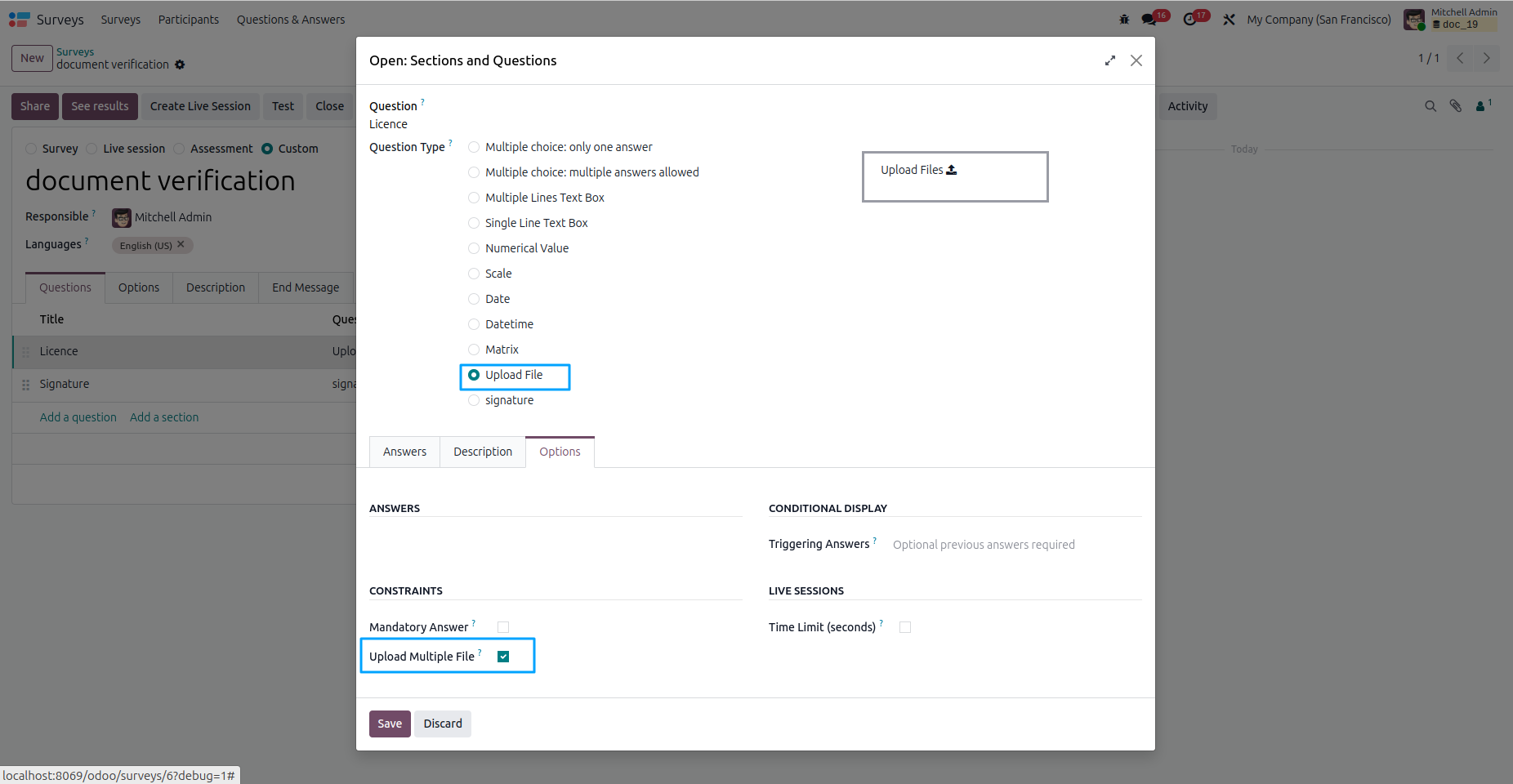The width and height of the screenshot is (1513, 784).
Task: Click the Upload Files upload icon
Action: pyautogui.click(x=952, y=170)
